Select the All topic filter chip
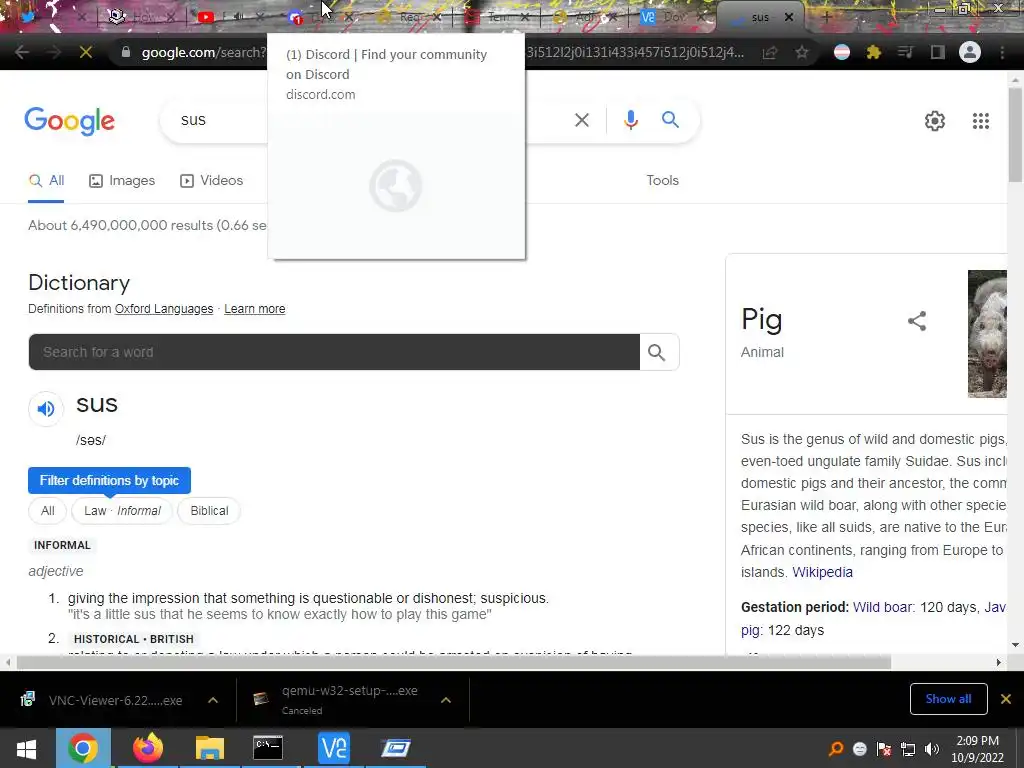 (x=48, y=511)
